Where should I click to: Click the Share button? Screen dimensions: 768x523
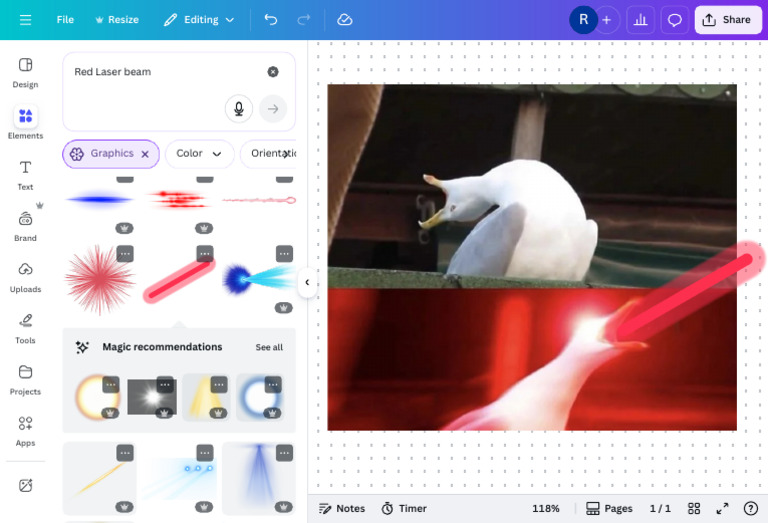pyautogui.click(x=727, y=20)
